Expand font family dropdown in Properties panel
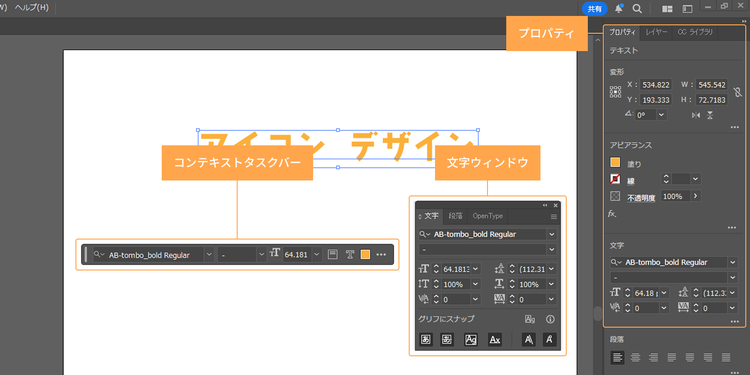 coord(733,262)
